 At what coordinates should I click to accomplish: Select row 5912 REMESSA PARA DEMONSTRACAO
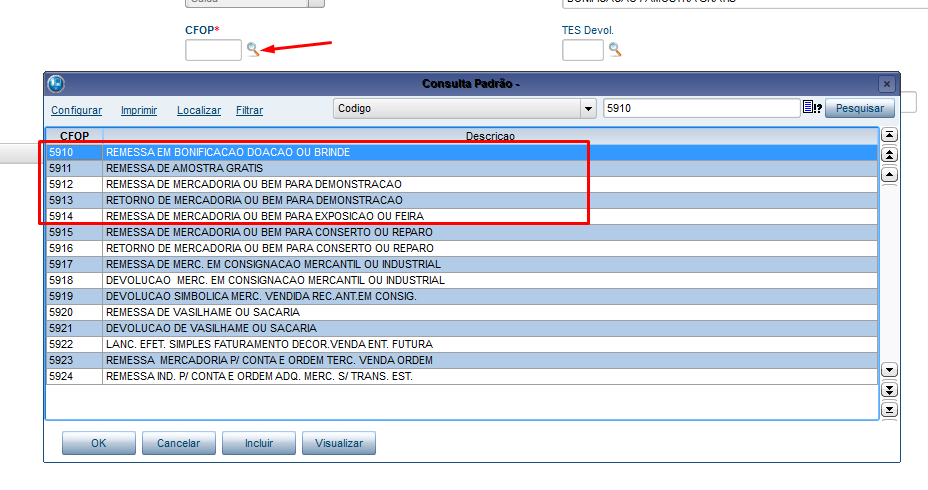point(462,184)
